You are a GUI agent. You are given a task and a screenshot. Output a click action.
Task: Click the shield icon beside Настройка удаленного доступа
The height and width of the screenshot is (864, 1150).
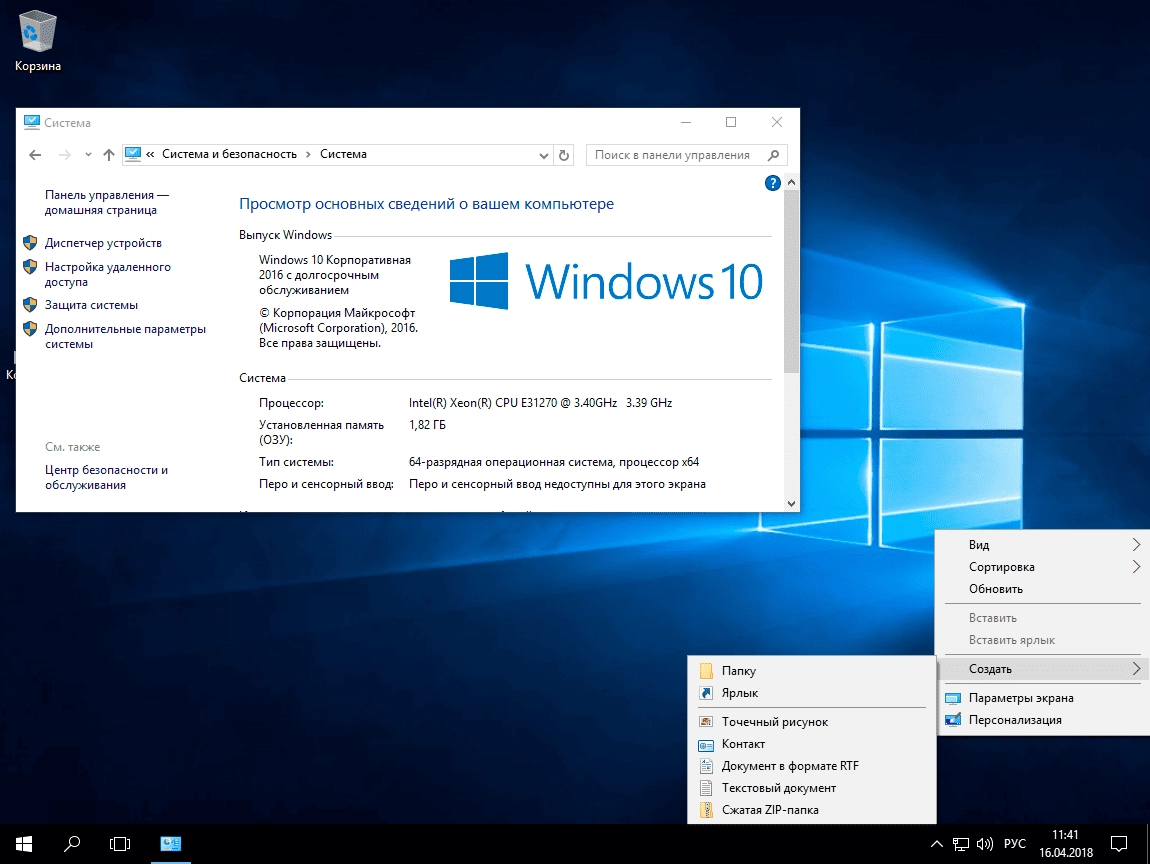point(30,267)
